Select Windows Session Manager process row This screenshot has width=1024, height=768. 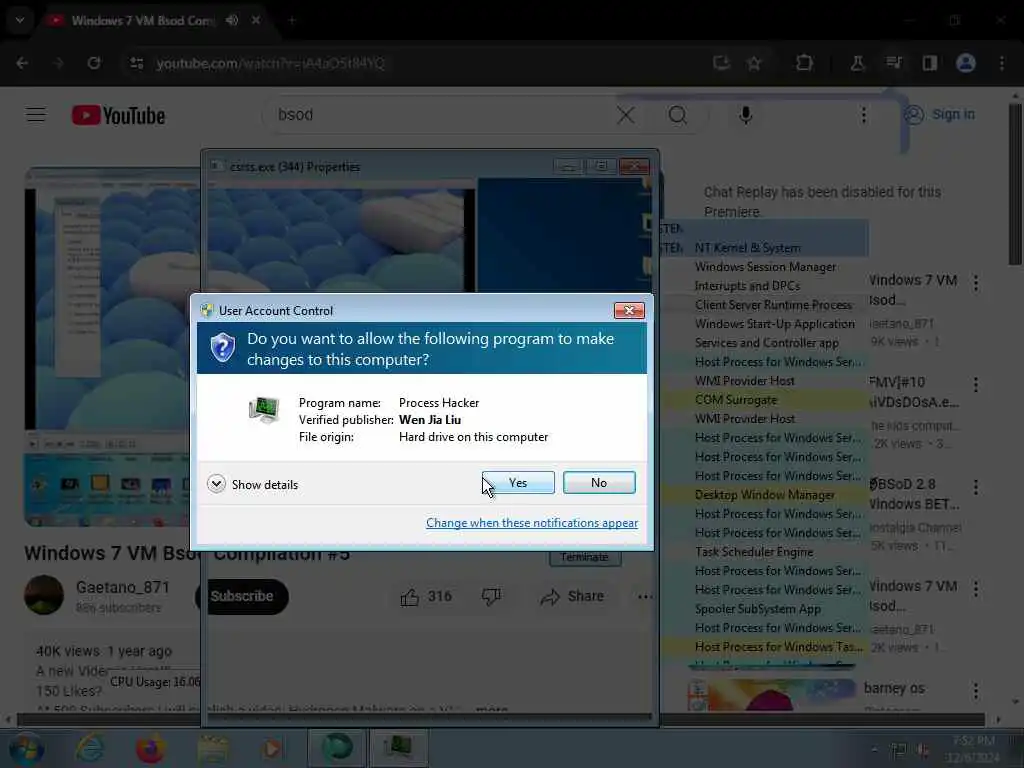click(x=765, y=267)
